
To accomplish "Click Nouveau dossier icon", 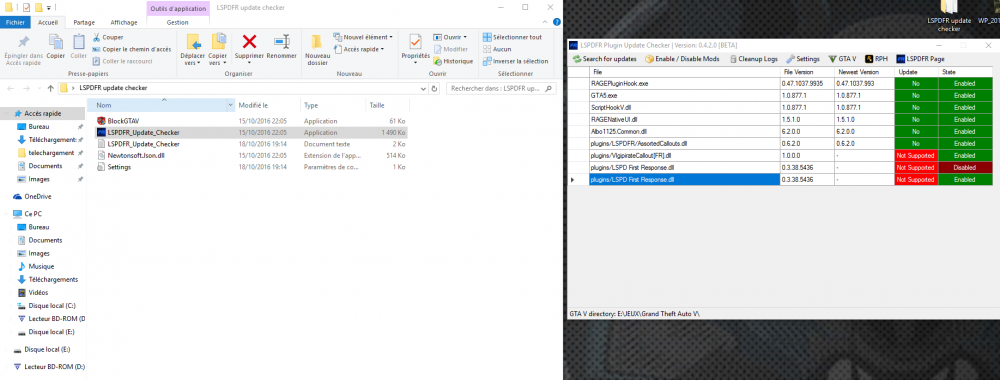I will pos(316,42).
